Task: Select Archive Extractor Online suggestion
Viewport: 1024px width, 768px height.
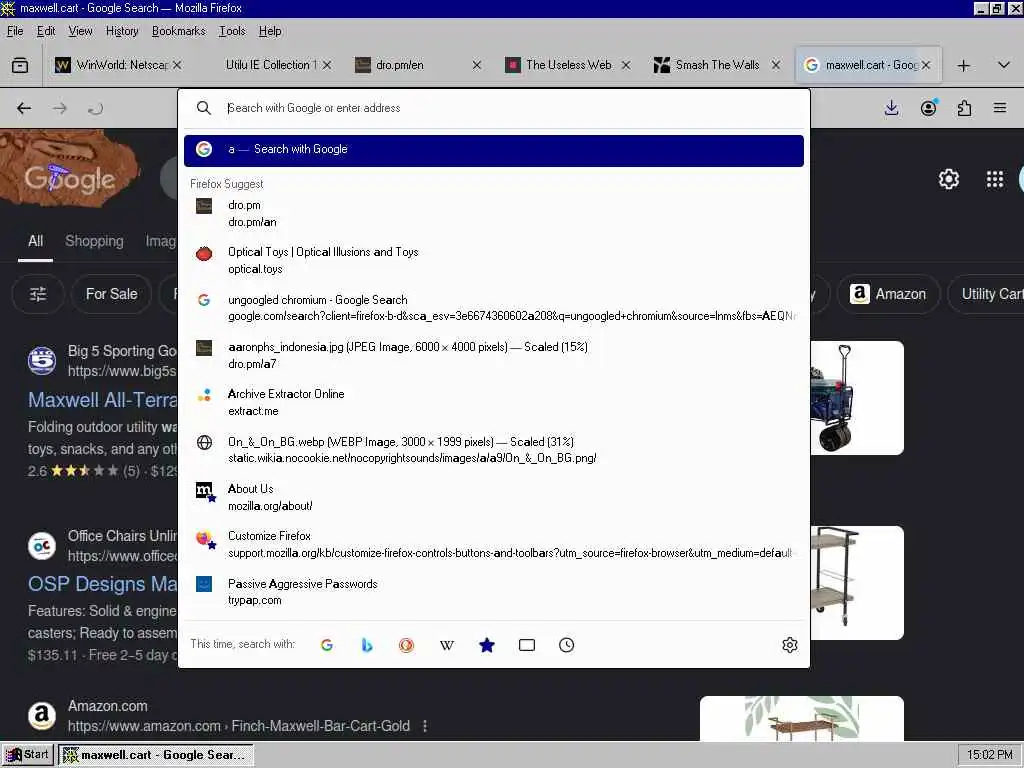Action: pyautogui.click(x=494, y=402)
